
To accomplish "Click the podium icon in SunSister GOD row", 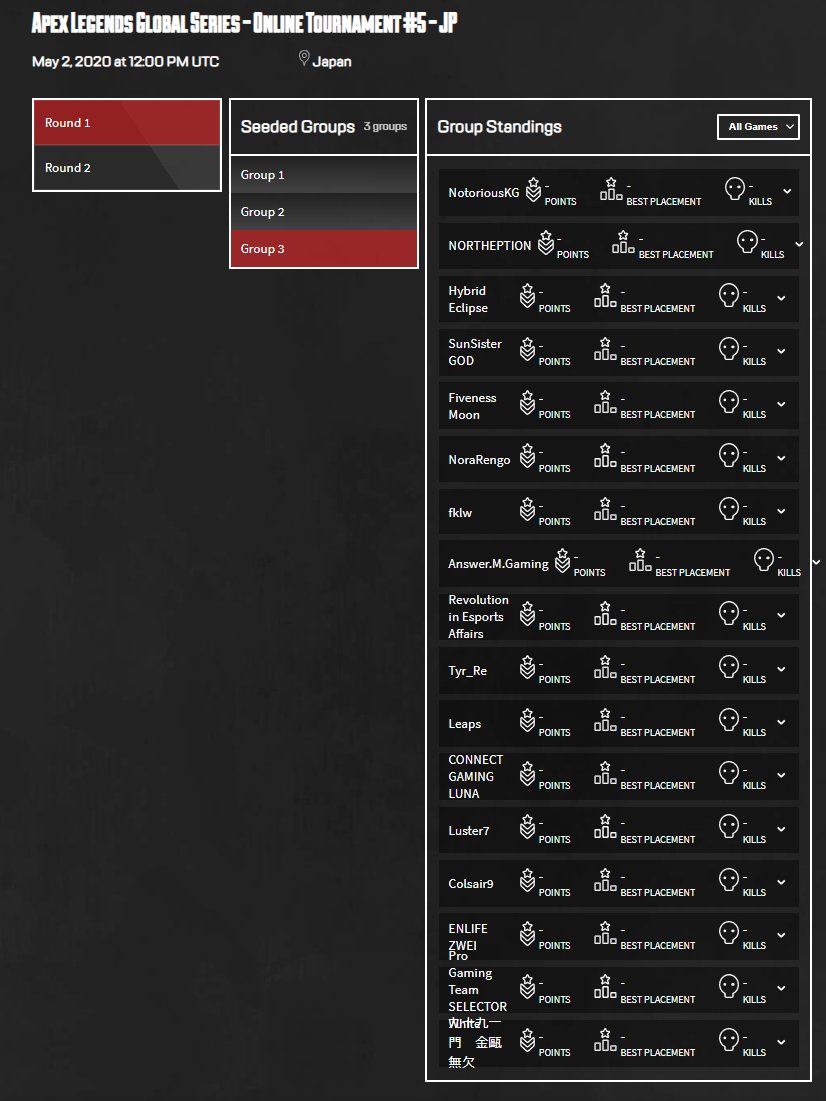I will [605, 350].
